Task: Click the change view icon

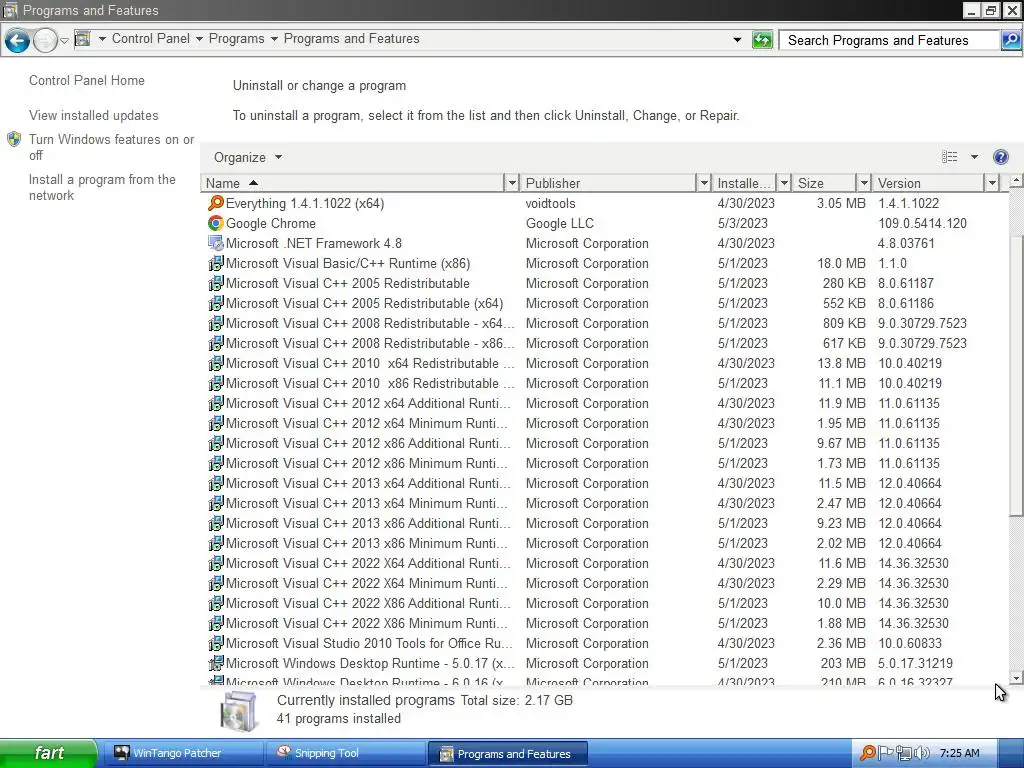Action: (950, 157)
